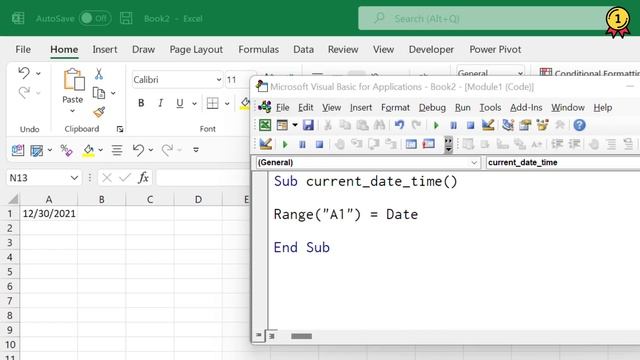Click the blue Help question mark icon
The width and height of the screenshot is (640, 360).
579,125
